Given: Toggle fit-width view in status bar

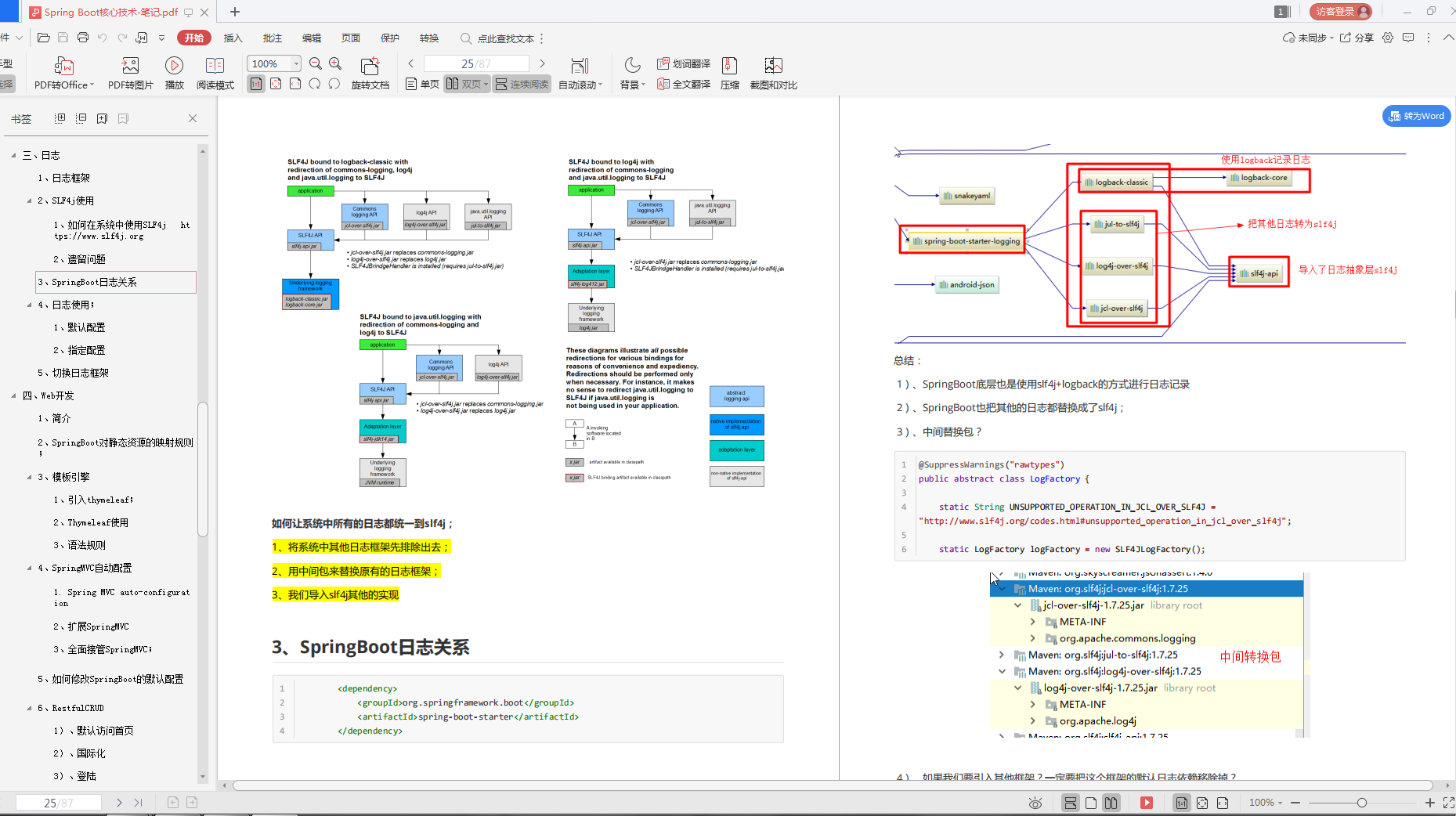Looking at the screenshot, I should pyautogui.click(x=1223, y=803).
